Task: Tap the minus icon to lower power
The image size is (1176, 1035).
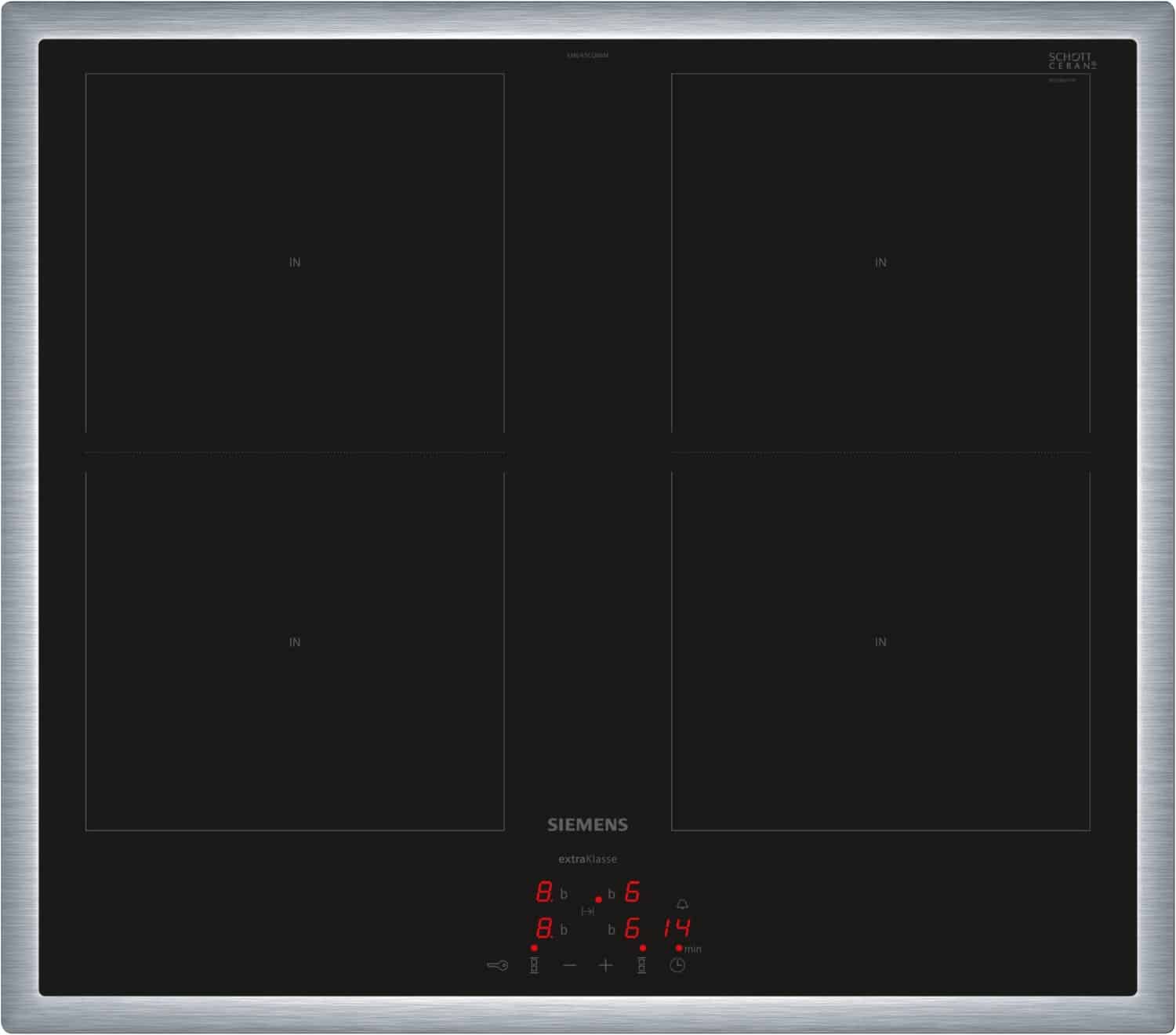Action: click(570, 965)
